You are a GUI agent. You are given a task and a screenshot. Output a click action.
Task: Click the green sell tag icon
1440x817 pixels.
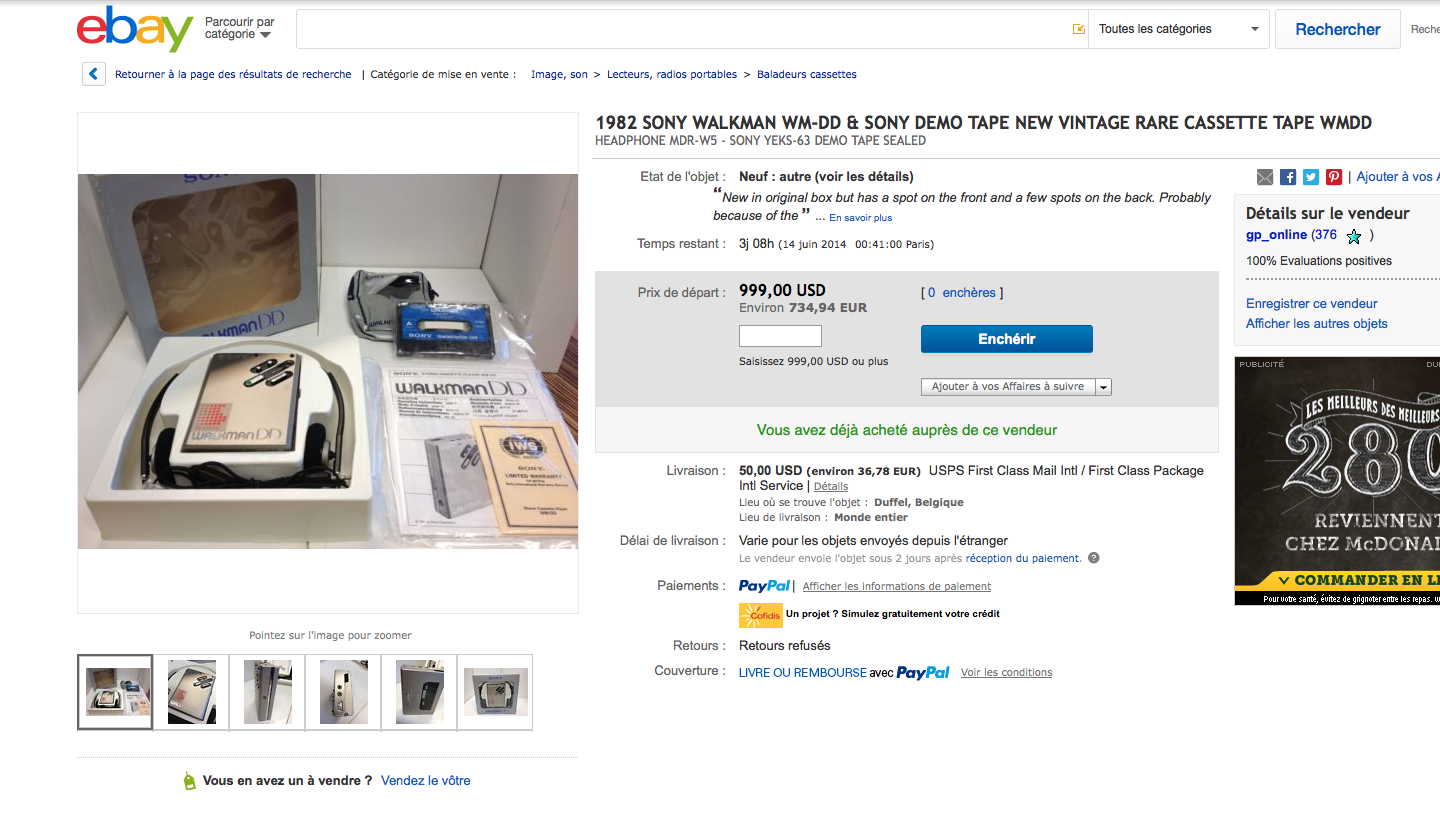pos(189,781)
